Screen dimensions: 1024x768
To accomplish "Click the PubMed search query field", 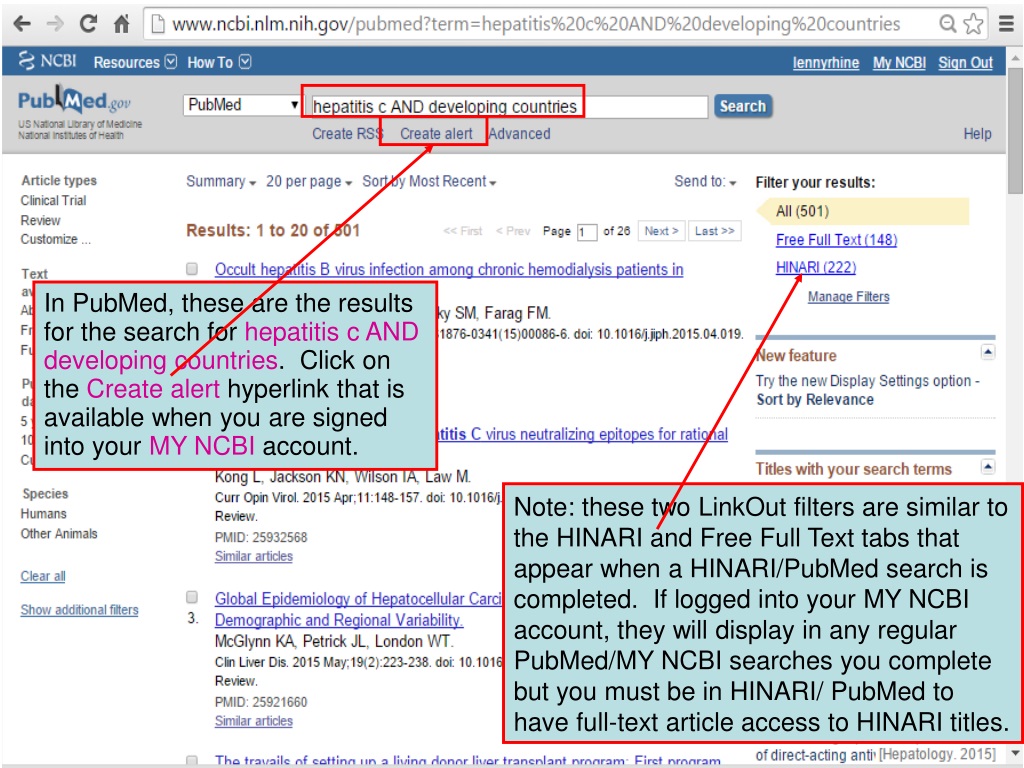I will click(x=509, y=106).
